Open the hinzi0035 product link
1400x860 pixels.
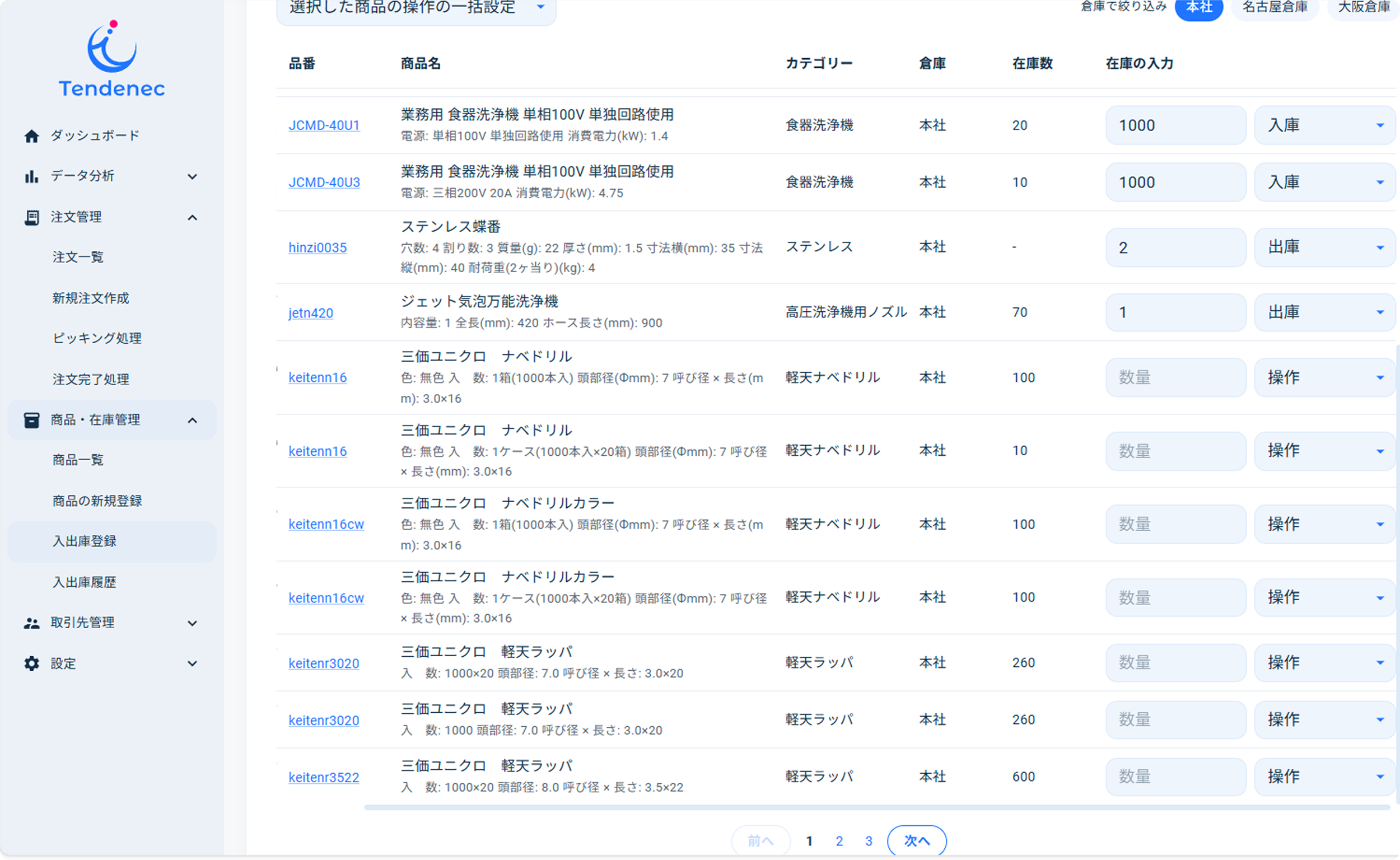(318, 247)
